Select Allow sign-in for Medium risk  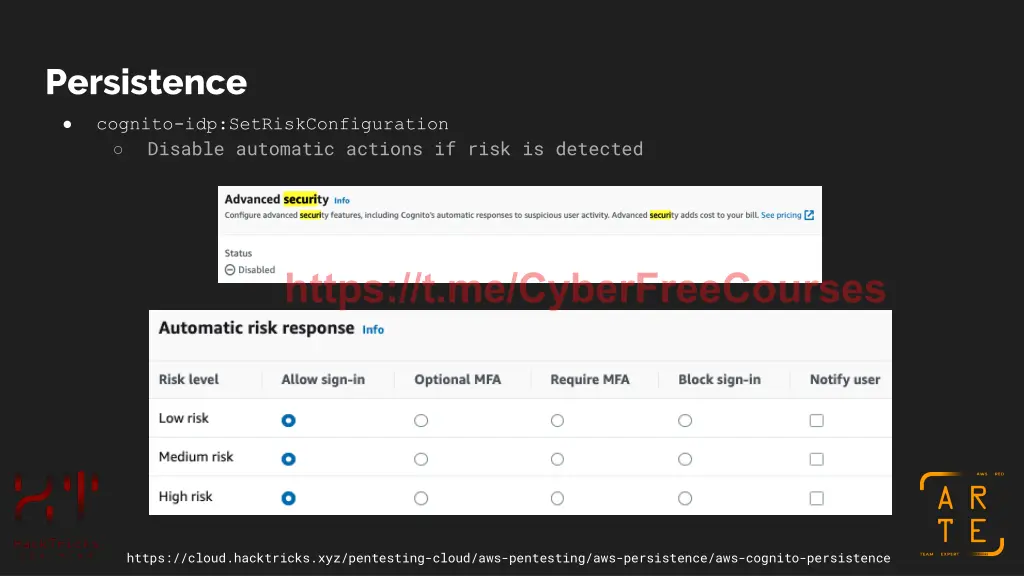click(x=289, y=459)
